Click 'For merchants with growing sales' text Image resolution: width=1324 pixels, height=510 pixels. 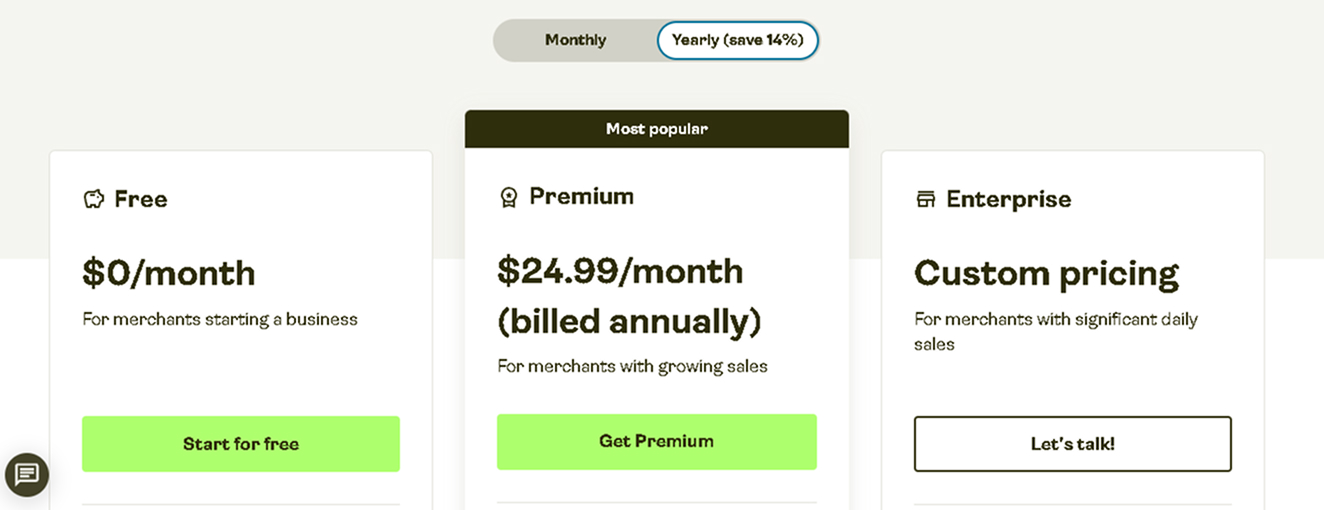633,366
